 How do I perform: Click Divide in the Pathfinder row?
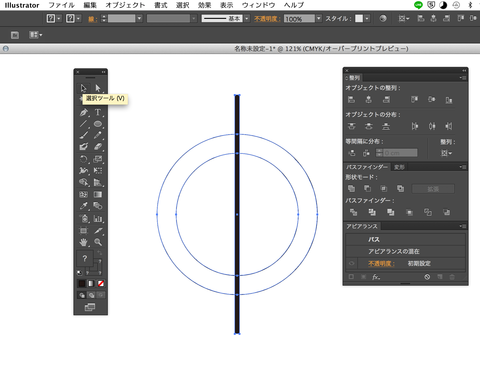pos(353,212)
